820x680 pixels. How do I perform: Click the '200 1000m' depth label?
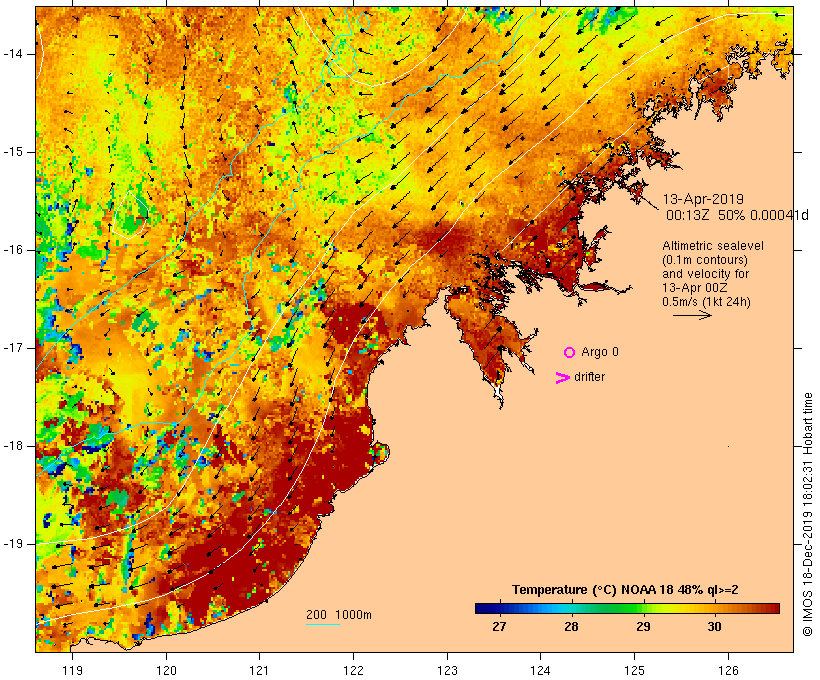339,615
